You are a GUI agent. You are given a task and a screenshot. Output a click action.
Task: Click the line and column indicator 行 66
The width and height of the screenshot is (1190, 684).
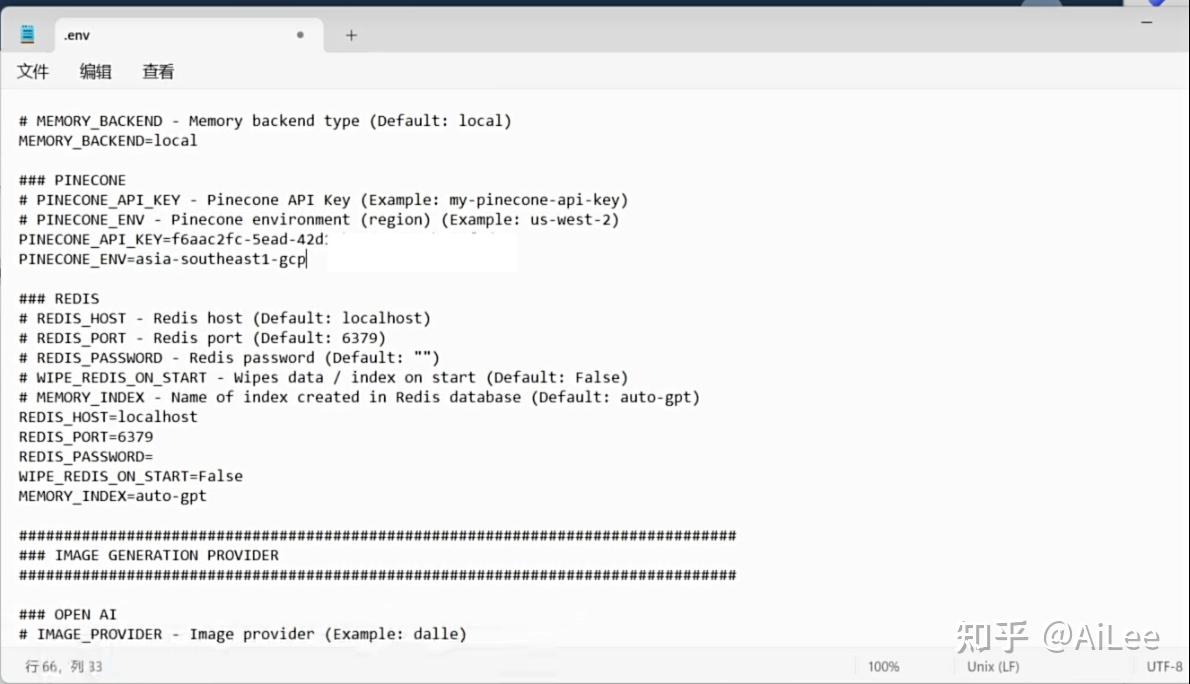click(64, 667)
